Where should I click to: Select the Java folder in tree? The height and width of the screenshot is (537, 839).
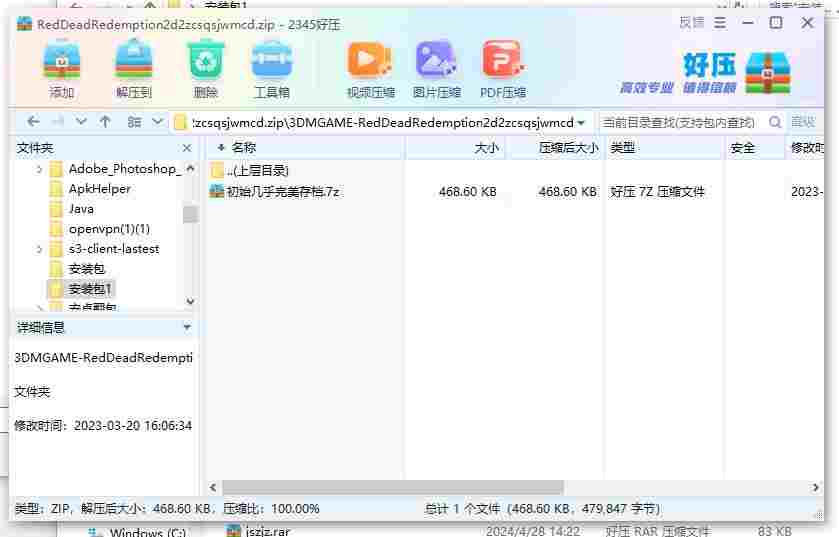coord(72,209)
